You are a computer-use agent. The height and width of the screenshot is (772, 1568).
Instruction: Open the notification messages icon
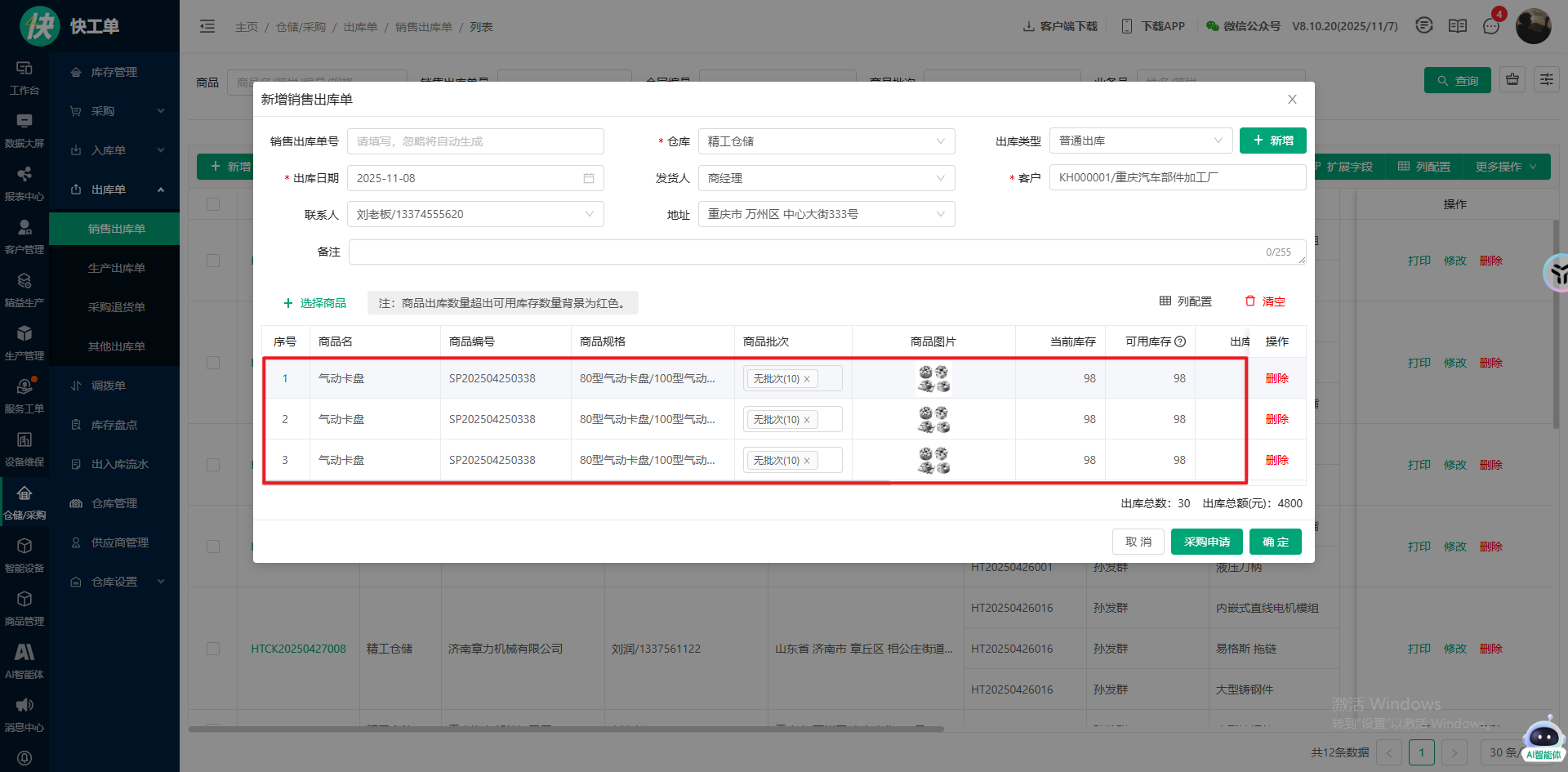click(1491, 26)
